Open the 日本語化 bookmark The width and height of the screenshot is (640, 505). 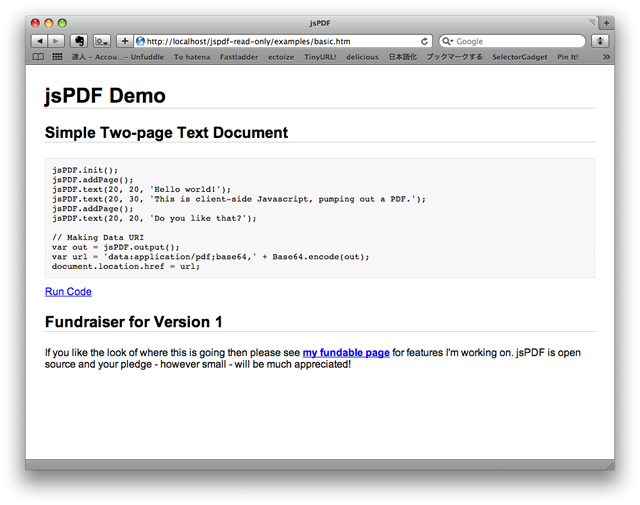click(402, 57)
